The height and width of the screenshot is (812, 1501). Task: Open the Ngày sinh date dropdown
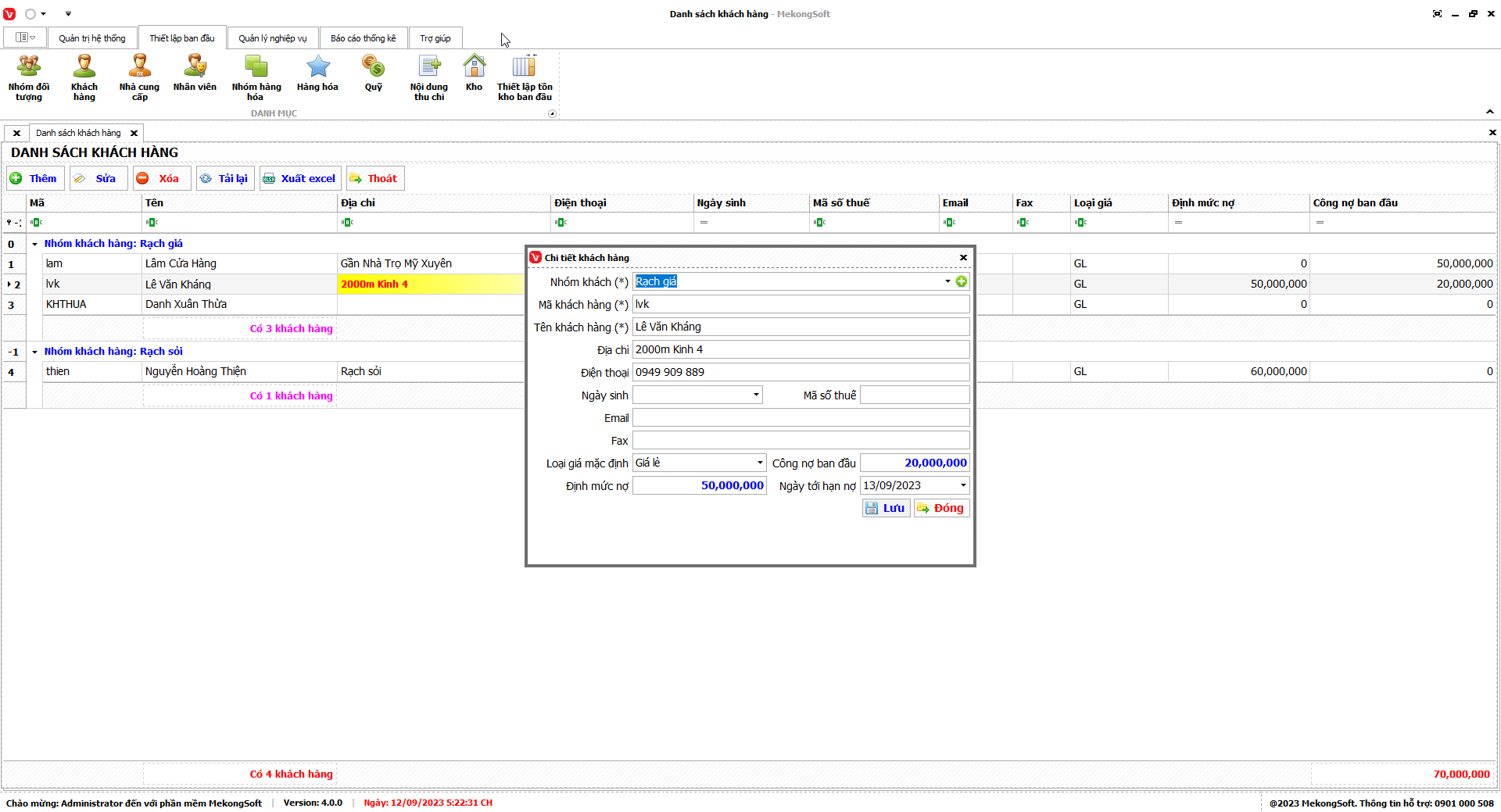tap(756, 395)
